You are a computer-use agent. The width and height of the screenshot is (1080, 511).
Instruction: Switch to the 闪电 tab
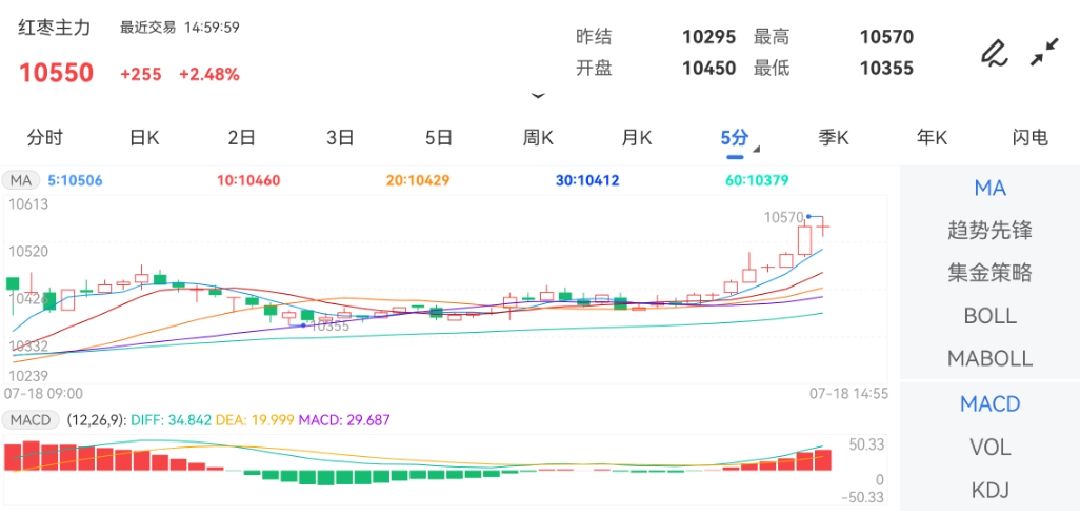[1030, 137]
